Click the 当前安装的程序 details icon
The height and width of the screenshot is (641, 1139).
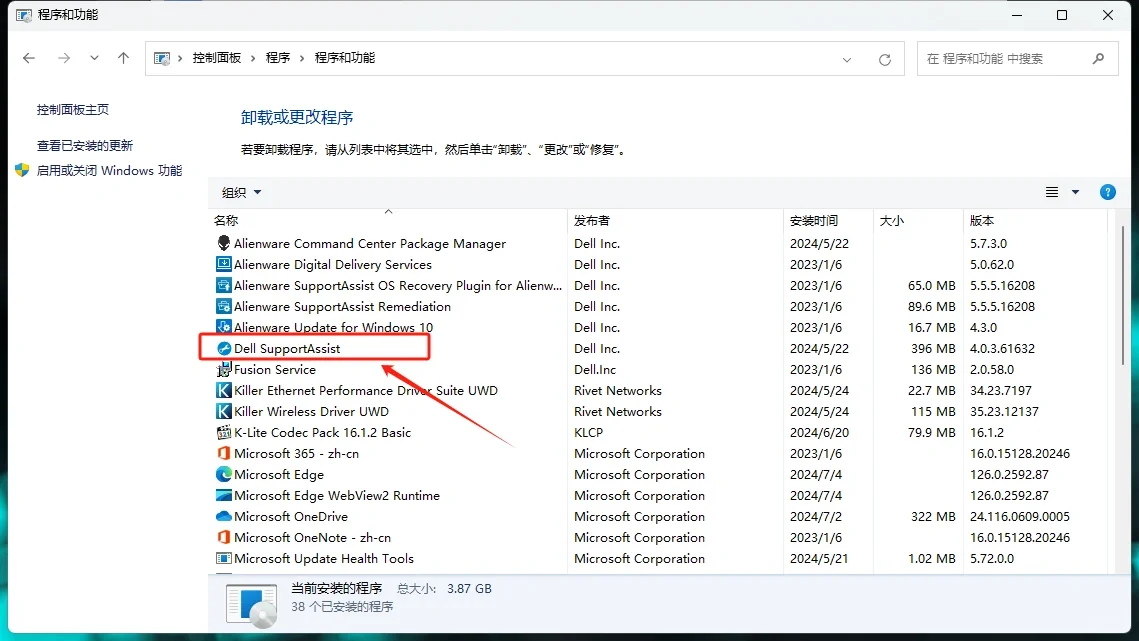[251, 605]
